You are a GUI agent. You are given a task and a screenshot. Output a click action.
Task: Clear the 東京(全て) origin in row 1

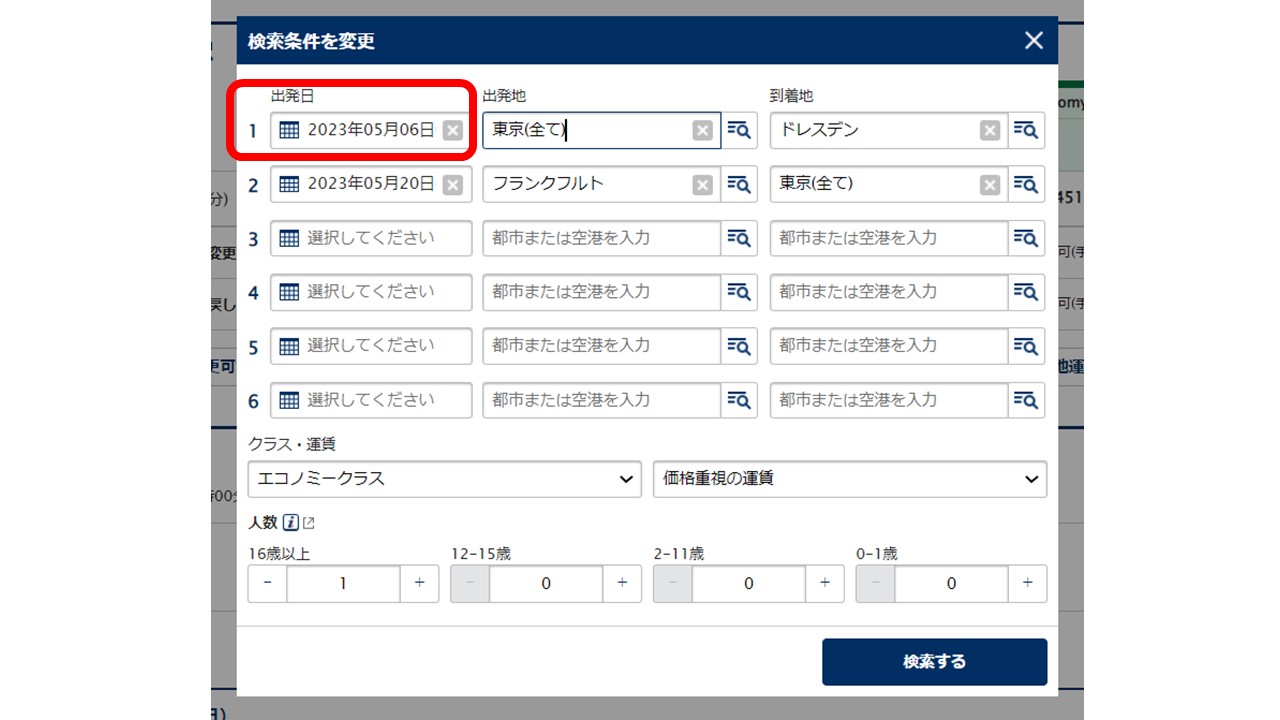coord(703,130)
